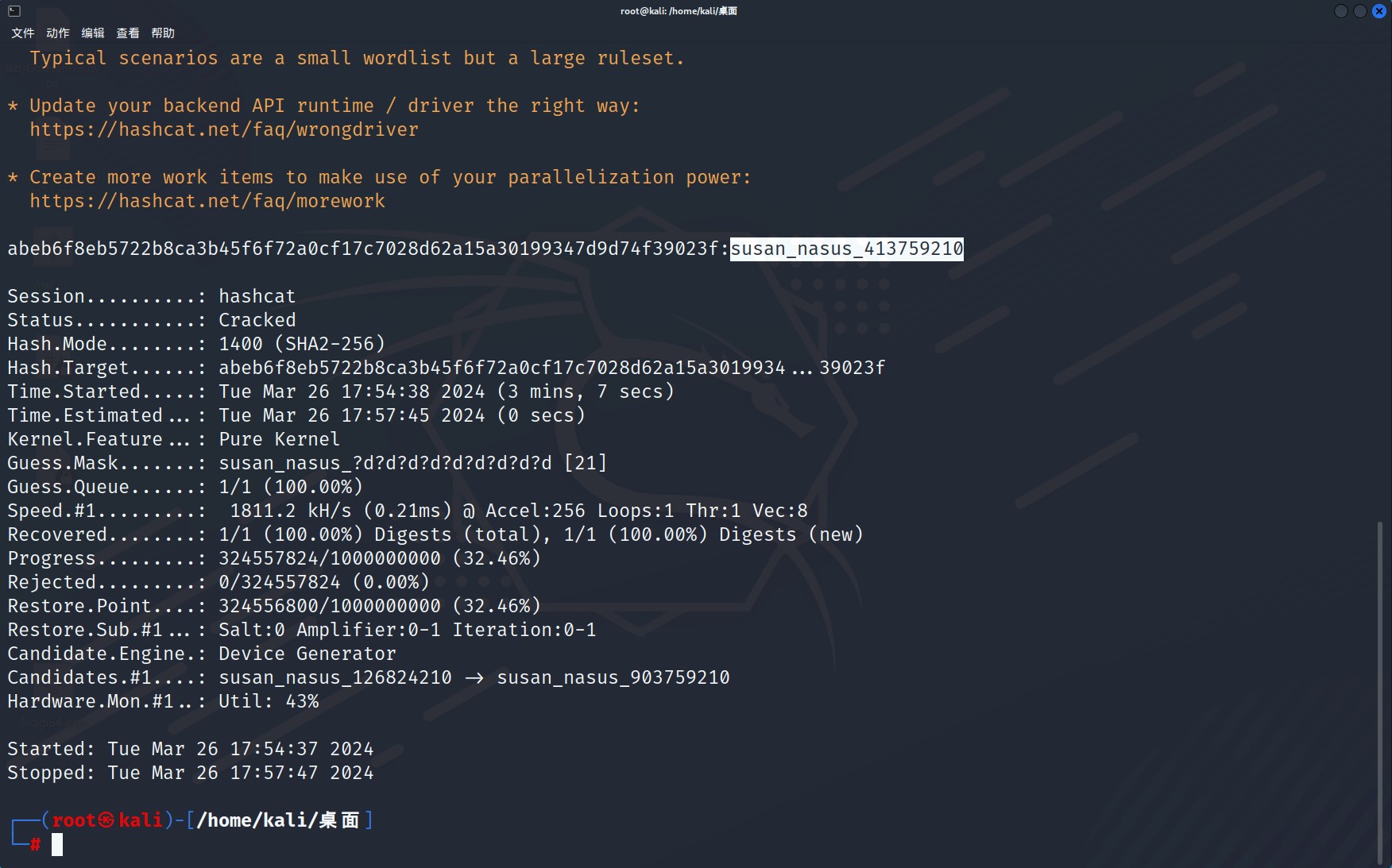This screenshot has width=1392, height=868.
Task: Click the command prompt cursor
Action: (57, 845)
